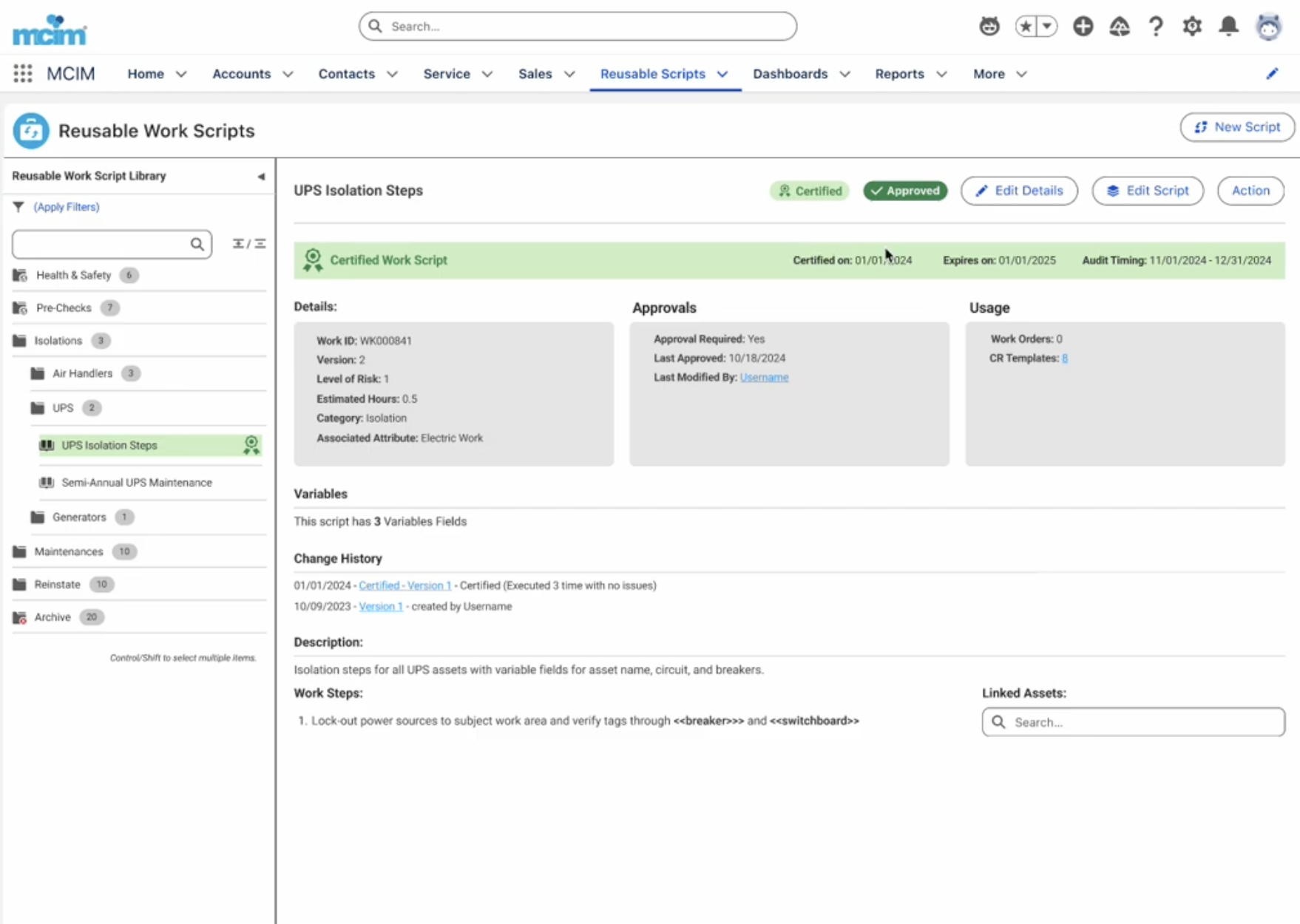Screen dimensions: 1300x924
Task: Open the Astro mascot guidance icon
Action: tap(989, 27)
